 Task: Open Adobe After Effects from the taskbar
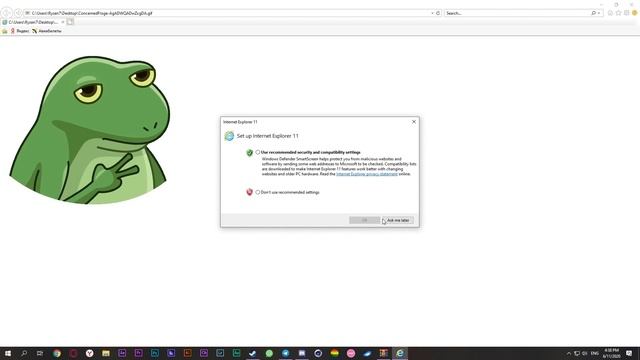click(122, 353)
